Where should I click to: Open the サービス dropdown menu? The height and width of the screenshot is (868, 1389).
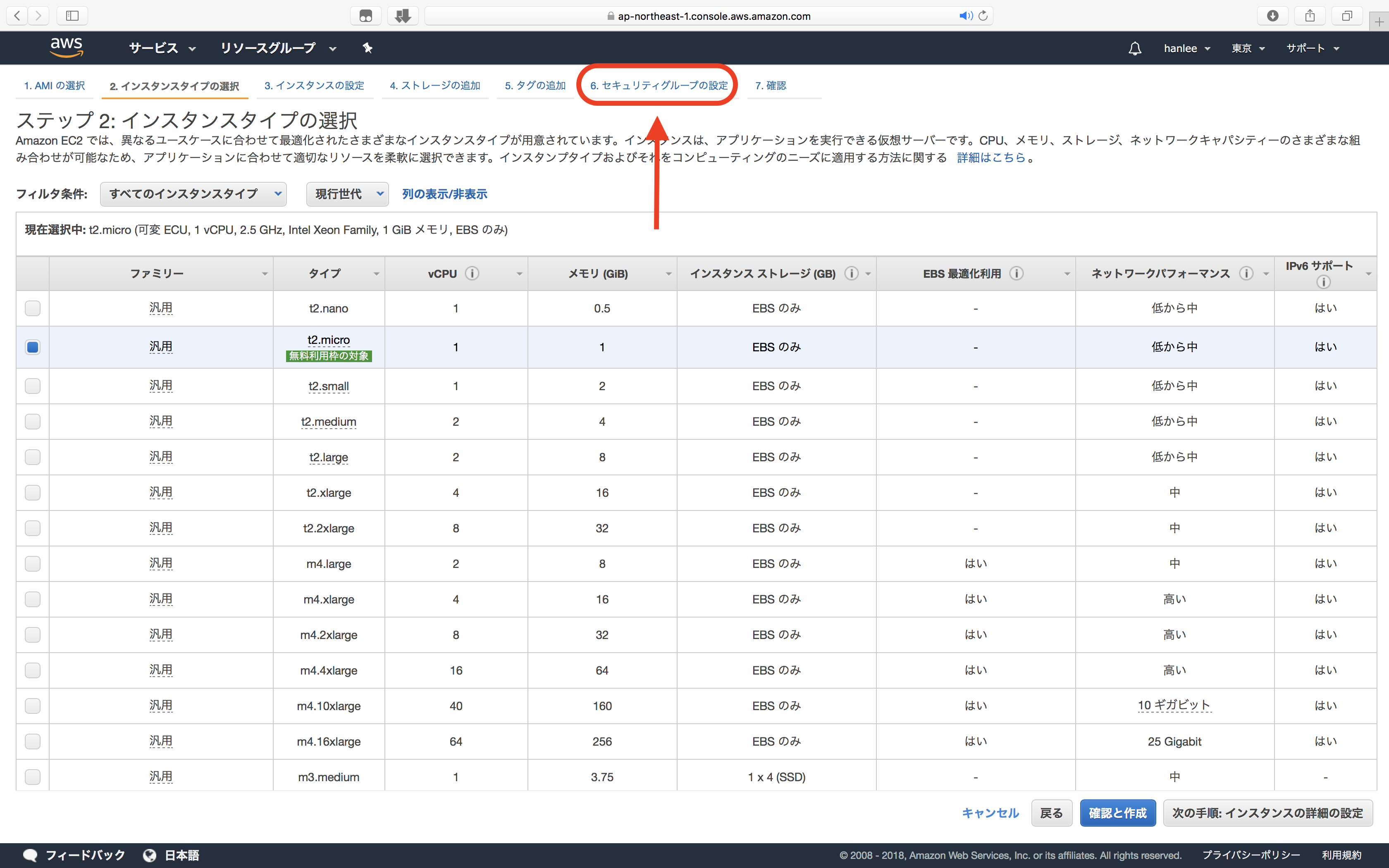pos(162,48)
